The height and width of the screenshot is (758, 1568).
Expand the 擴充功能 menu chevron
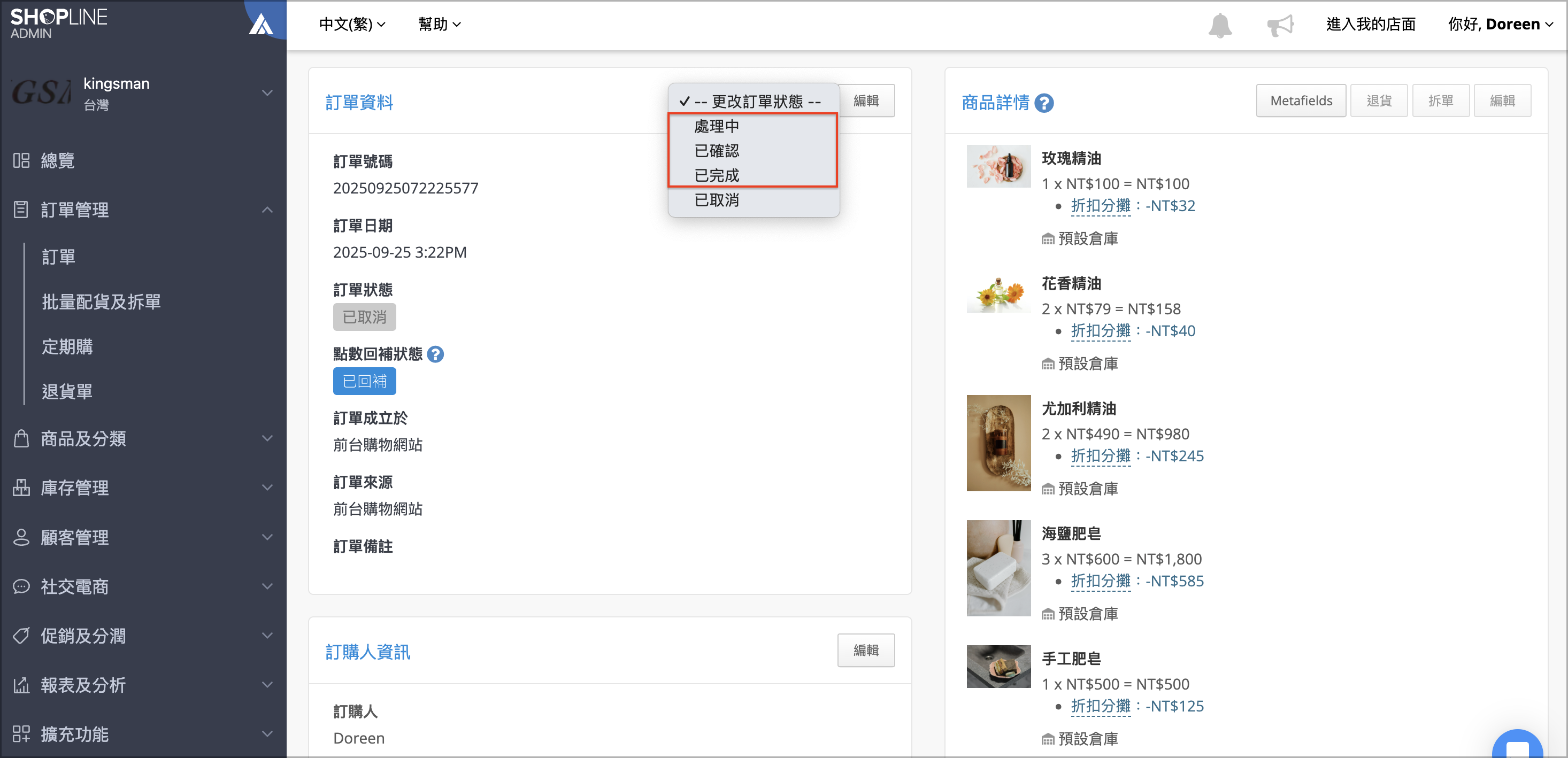[x=267, y=734]
